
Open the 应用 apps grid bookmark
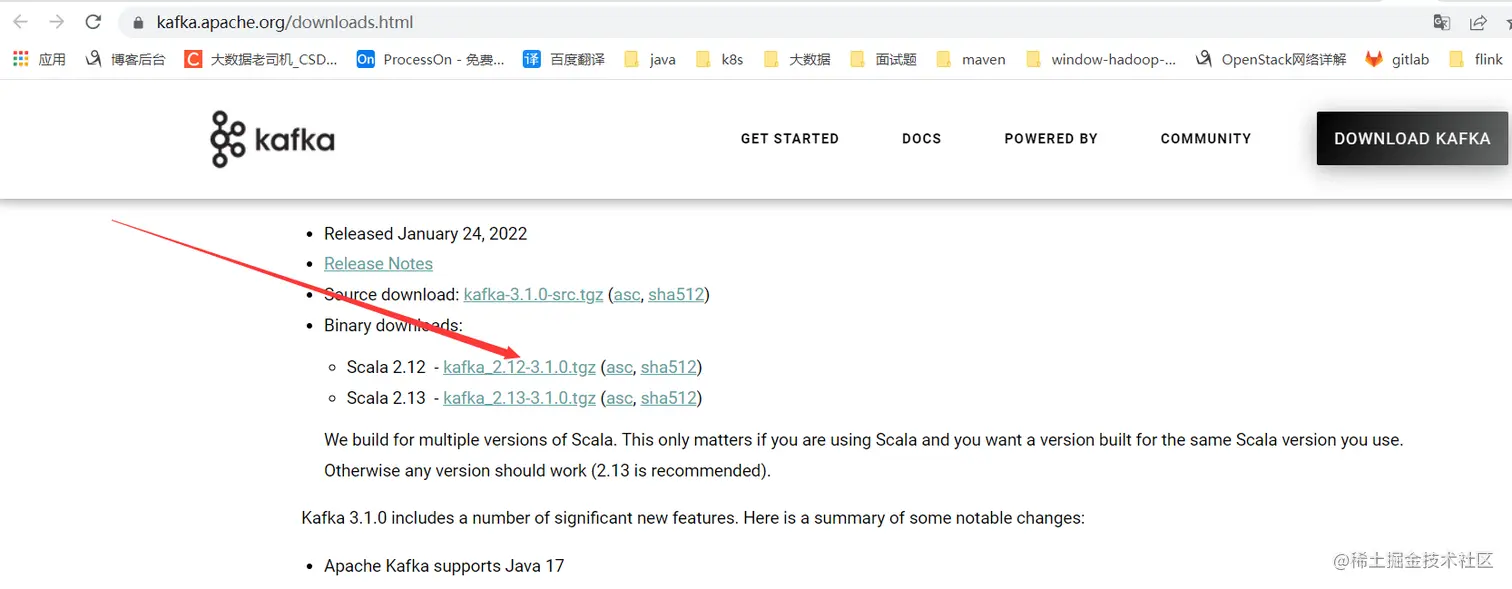(39, 59)
